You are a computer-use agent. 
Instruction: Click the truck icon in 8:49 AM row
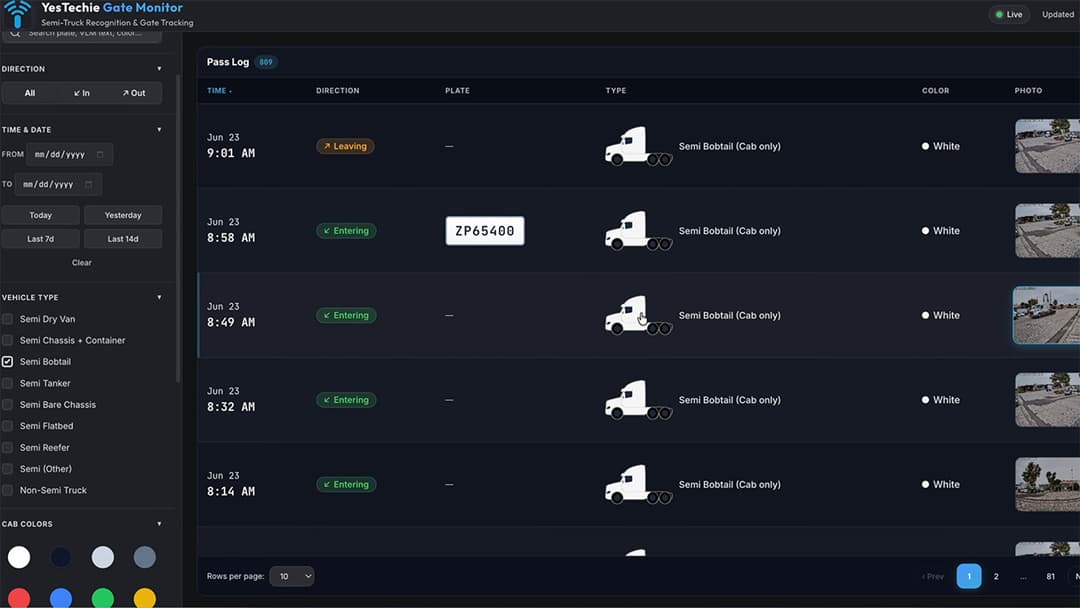click(x=638, y=315)
